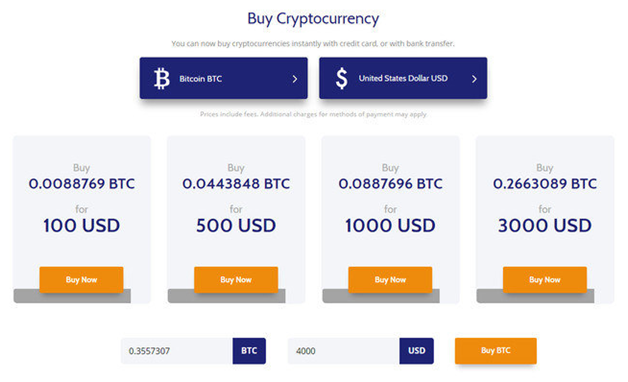Click the Bitcoin symbol icon
Image resolution: width=628 pixels, height=382 pixels.
162,78
